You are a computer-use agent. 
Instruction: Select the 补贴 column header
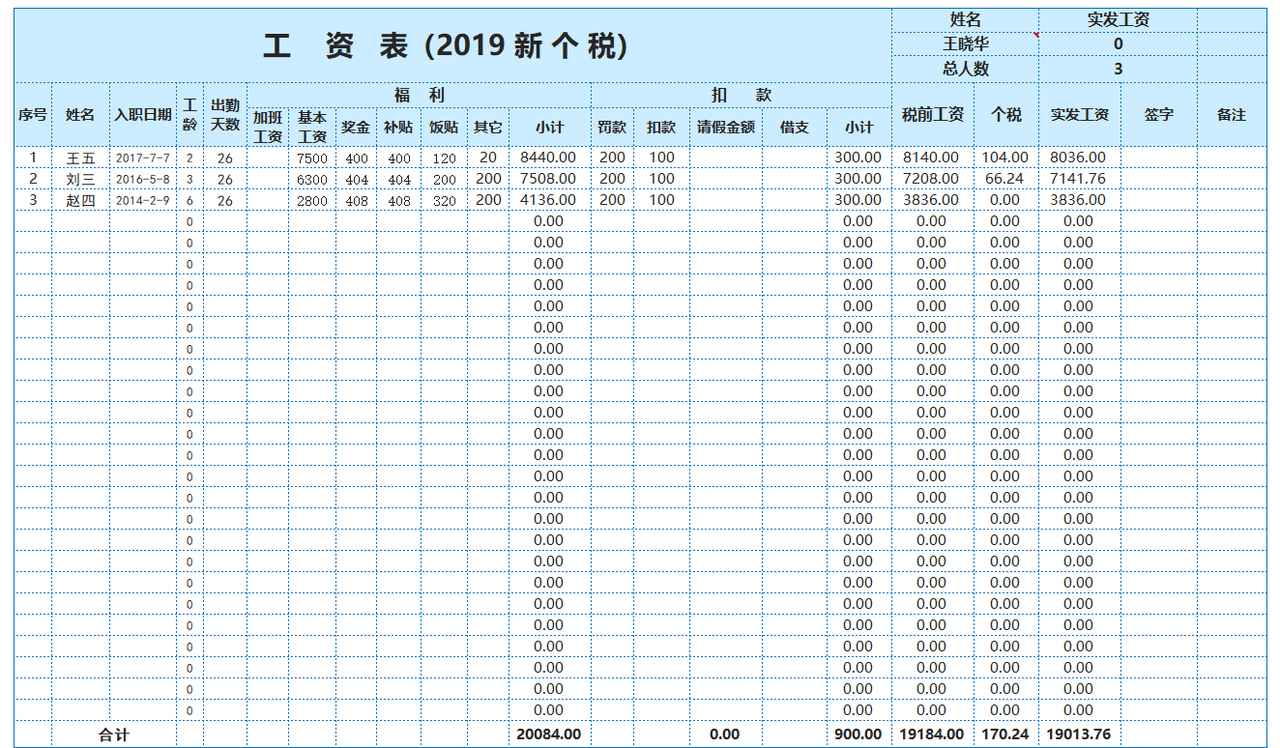pos(398,127)
